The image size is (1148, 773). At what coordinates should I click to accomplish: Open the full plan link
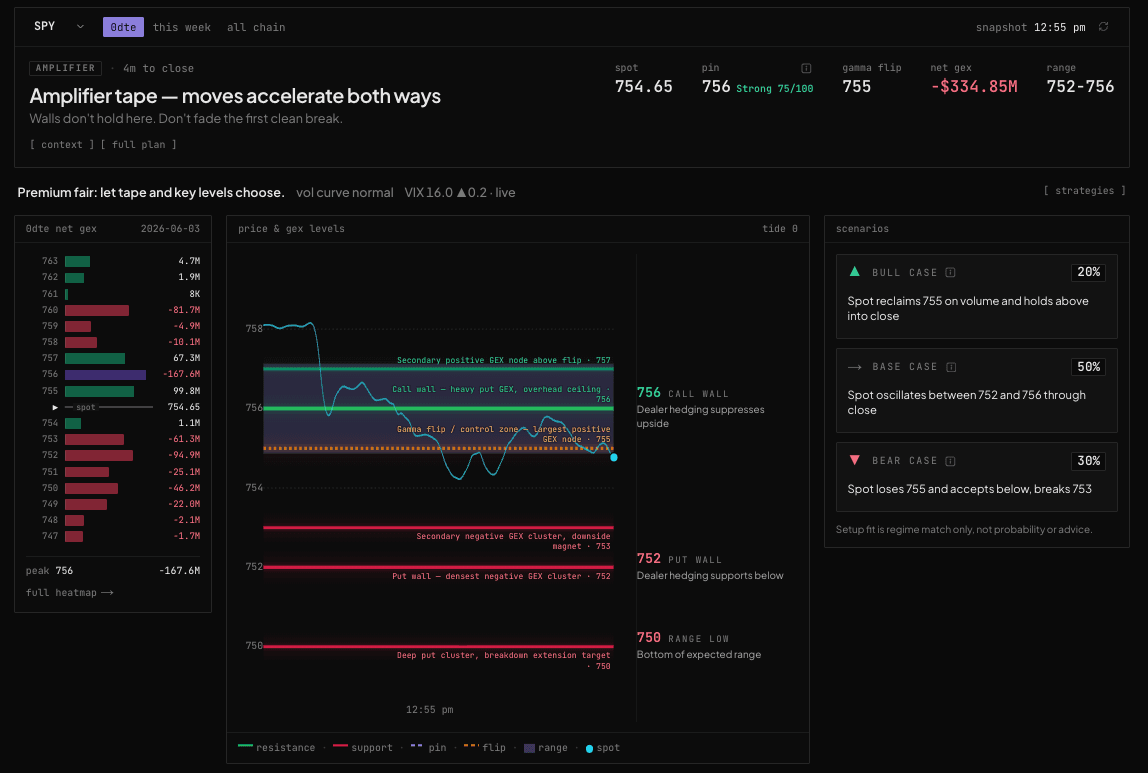[138, 144]
